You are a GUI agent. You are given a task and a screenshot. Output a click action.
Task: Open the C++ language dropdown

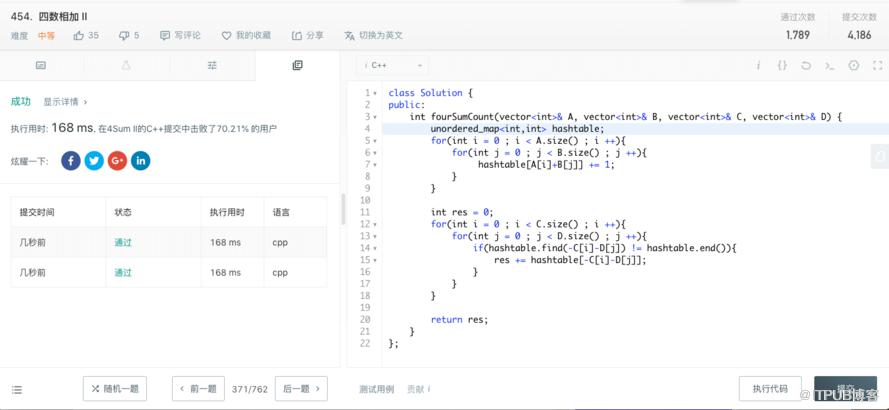tap(392, 65)
